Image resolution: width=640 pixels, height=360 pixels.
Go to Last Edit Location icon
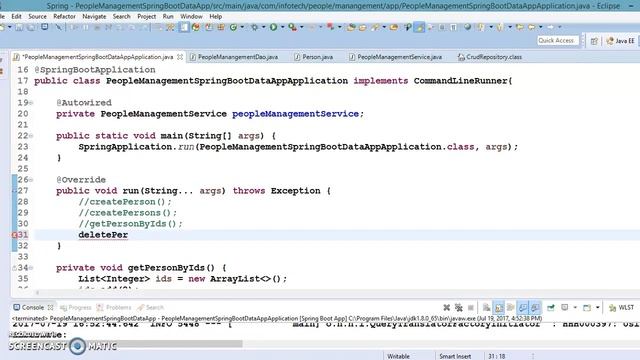[x=520, y=27]
